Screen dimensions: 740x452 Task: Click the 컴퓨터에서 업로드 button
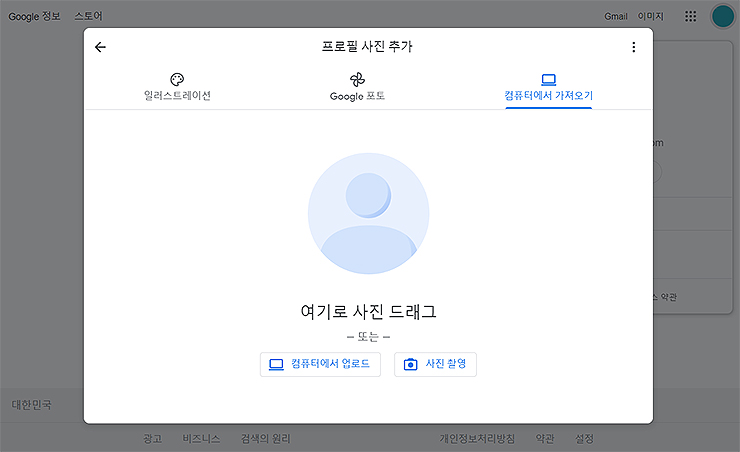(320, 364)
